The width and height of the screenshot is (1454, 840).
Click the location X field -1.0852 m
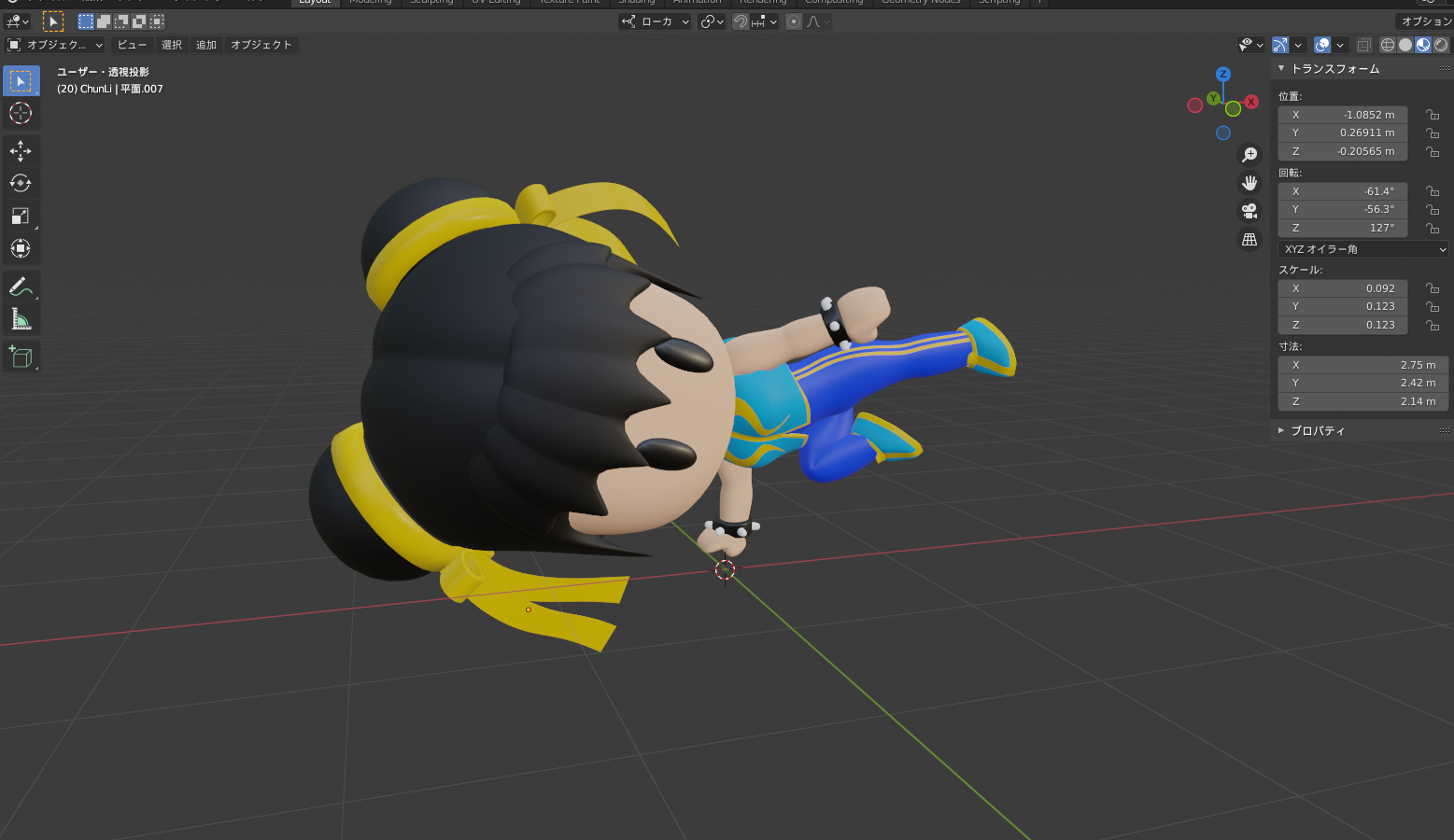(1343, 115)
